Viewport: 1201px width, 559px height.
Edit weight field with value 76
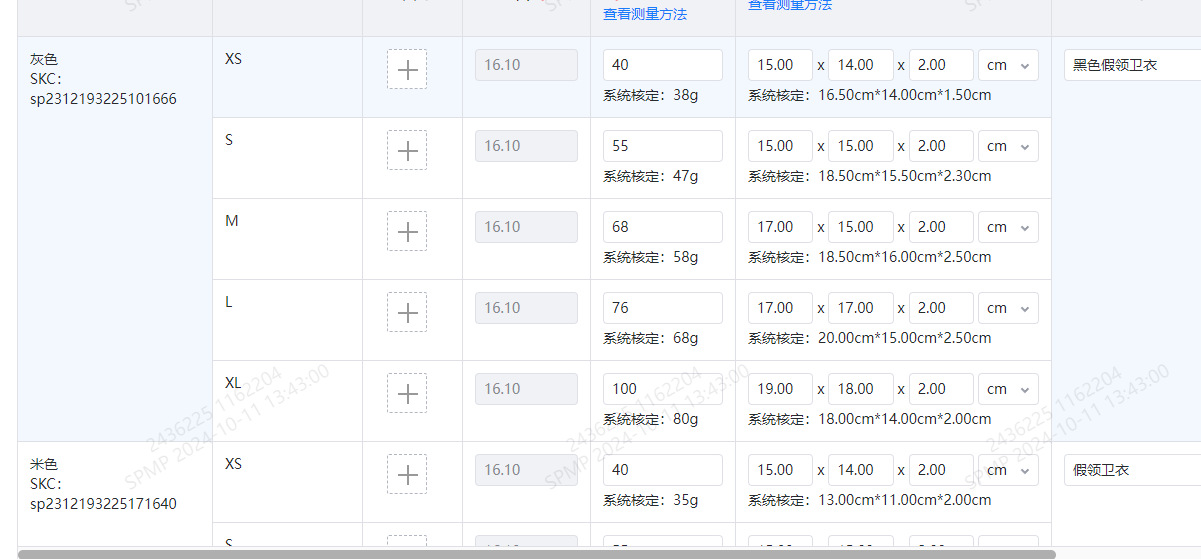(663, 308)
